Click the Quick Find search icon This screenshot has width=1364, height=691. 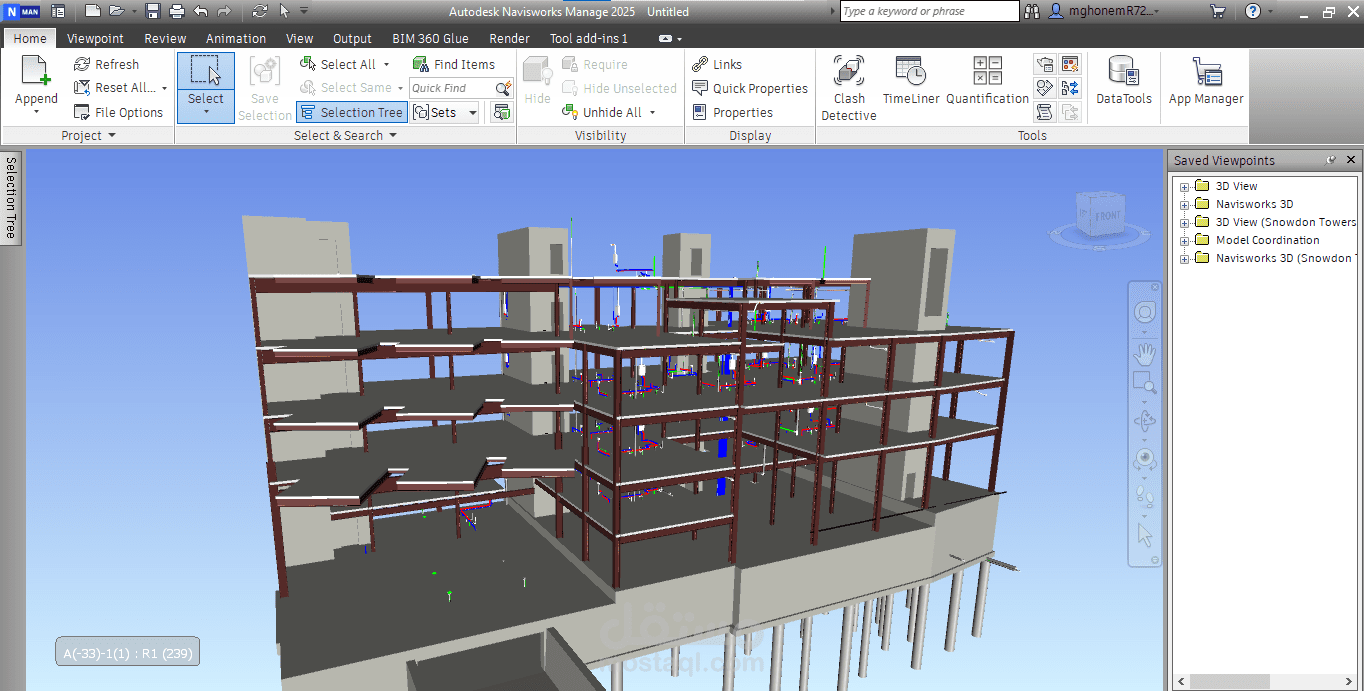click(x=503, y=88)
